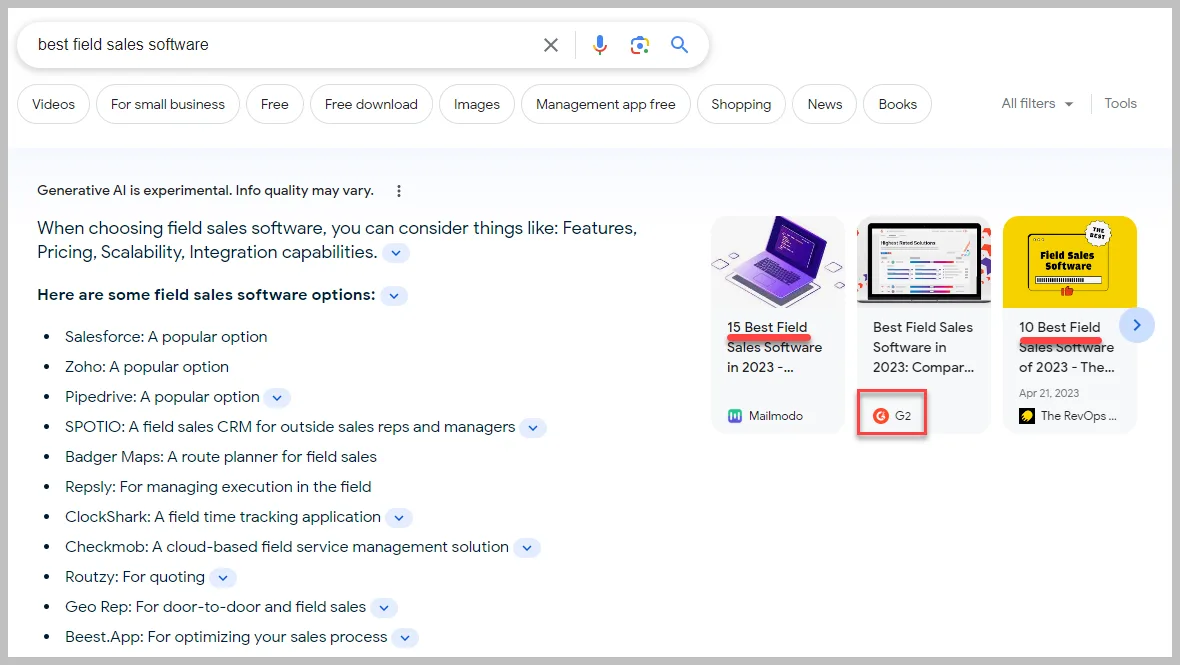
Task: Open the three-dot menu beside Generative AI notice
Action: [x=399, y=191]
